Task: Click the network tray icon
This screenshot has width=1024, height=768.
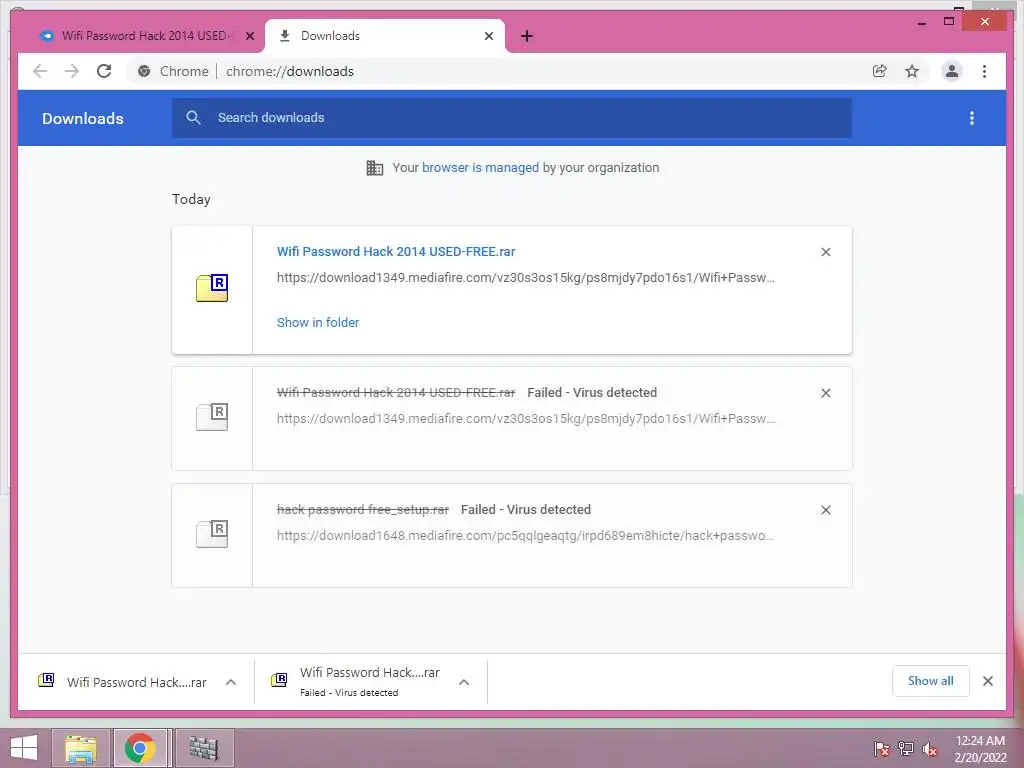Action: pyautogui.click(x=906, y=749)
